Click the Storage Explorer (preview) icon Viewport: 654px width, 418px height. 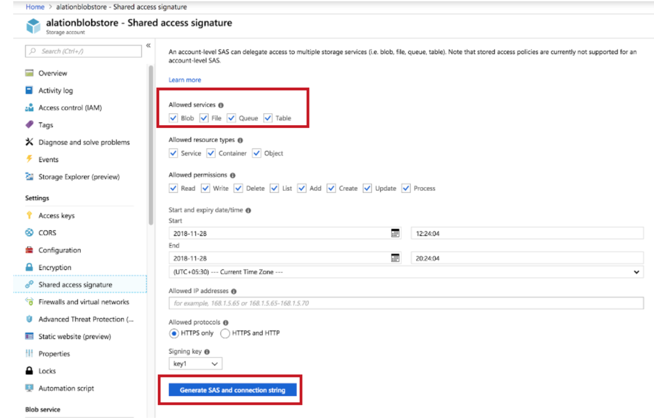click(29, 176)
